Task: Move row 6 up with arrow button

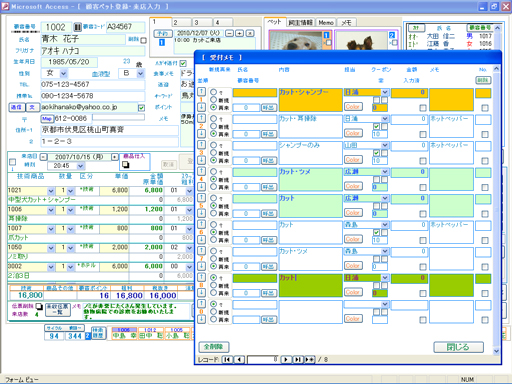Action: point(201,224)
